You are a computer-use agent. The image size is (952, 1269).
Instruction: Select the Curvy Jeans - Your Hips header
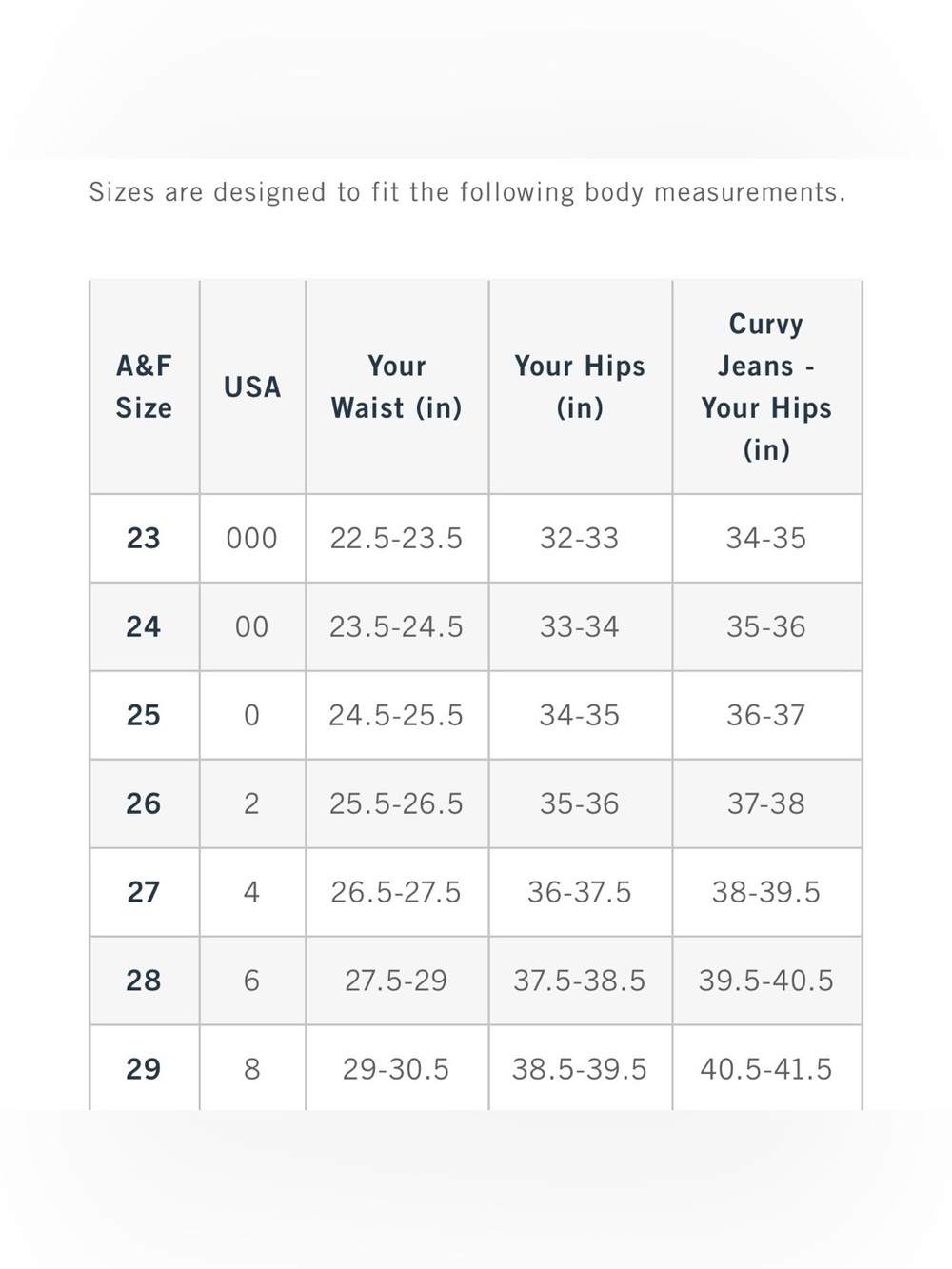766,387
